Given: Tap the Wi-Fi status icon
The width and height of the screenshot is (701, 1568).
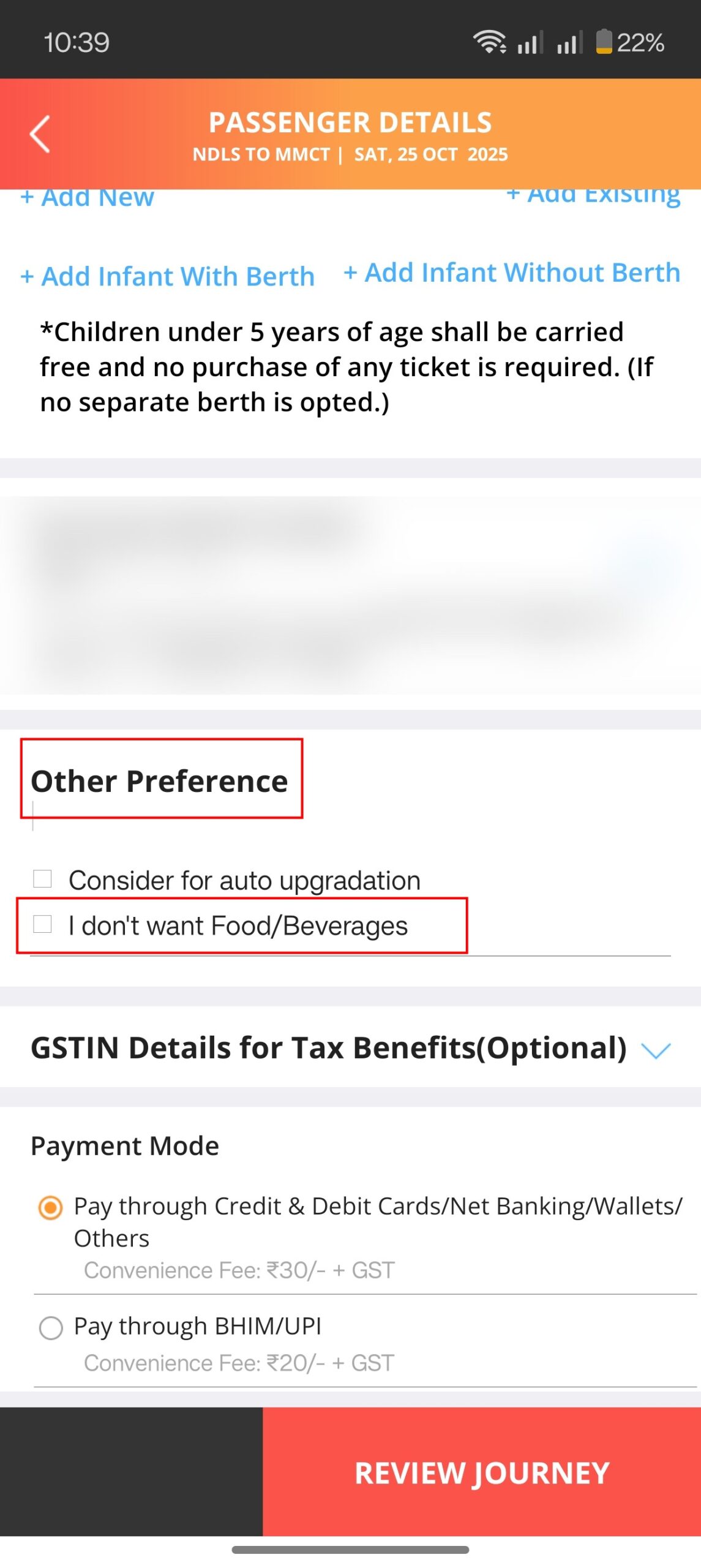Looking at the screenshot, I should 489,42.
